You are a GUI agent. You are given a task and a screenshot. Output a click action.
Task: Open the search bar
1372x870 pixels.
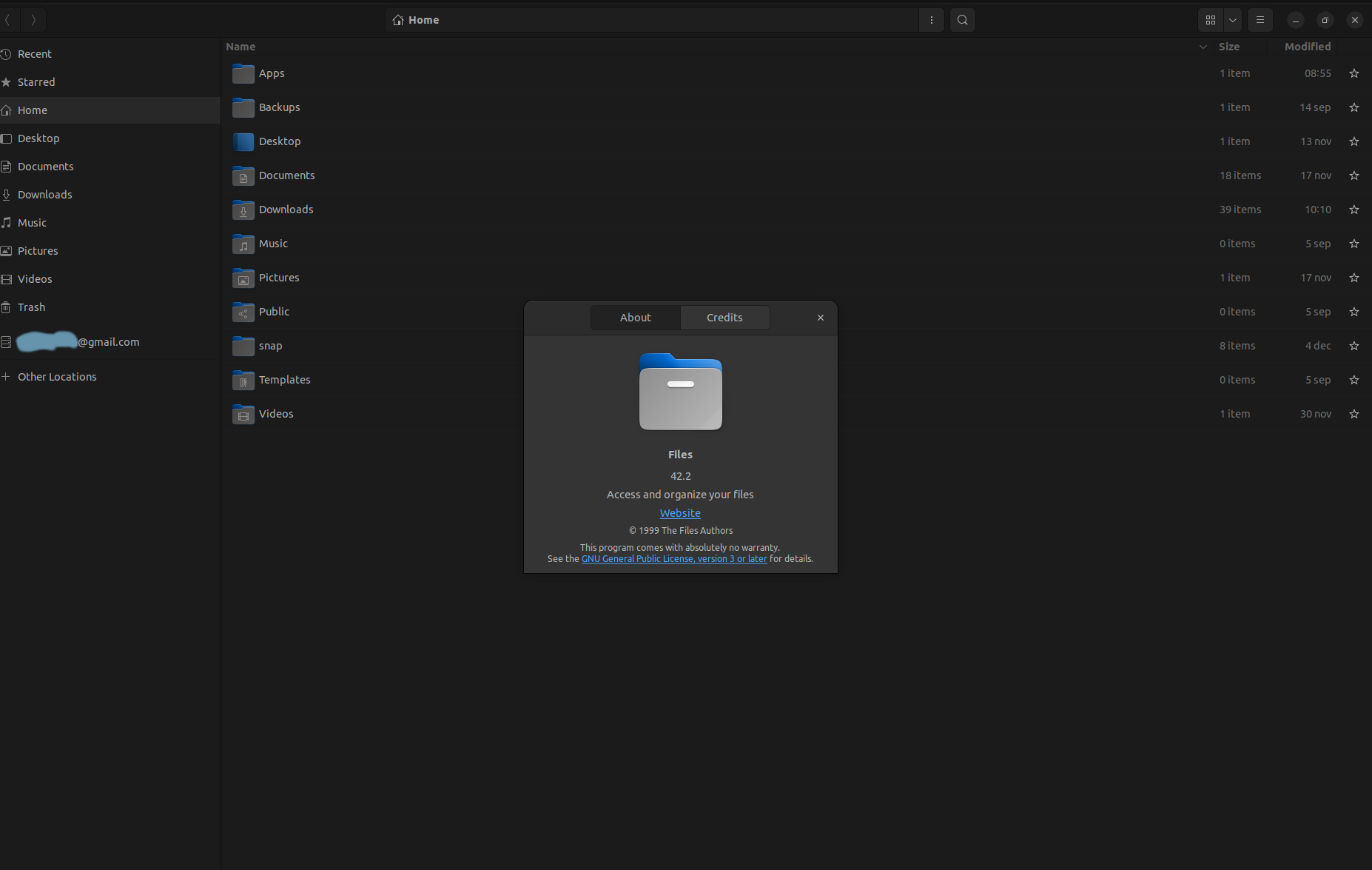[961, 20]
